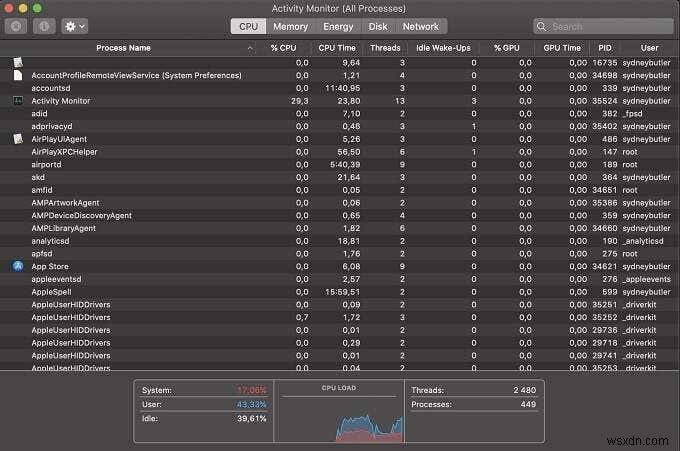This screenshot has height=451, width=680.
Task: Click the App Store process icon
Action: (18, 266)
